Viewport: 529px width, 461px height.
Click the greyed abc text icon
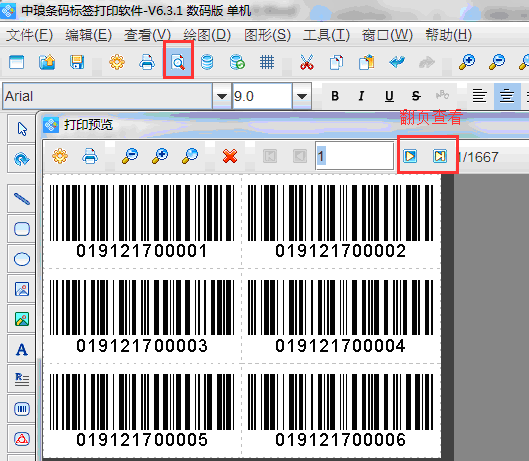tap(442, 96)
